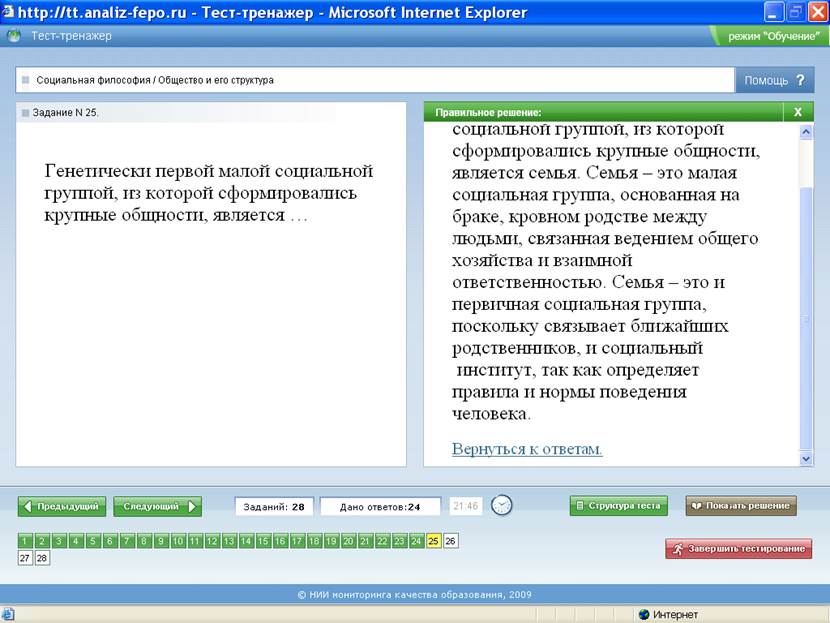The height and width of the screenshot is (623, 830).
Task: Click the Дано ответов:24 counter
Action: (380, 507)
